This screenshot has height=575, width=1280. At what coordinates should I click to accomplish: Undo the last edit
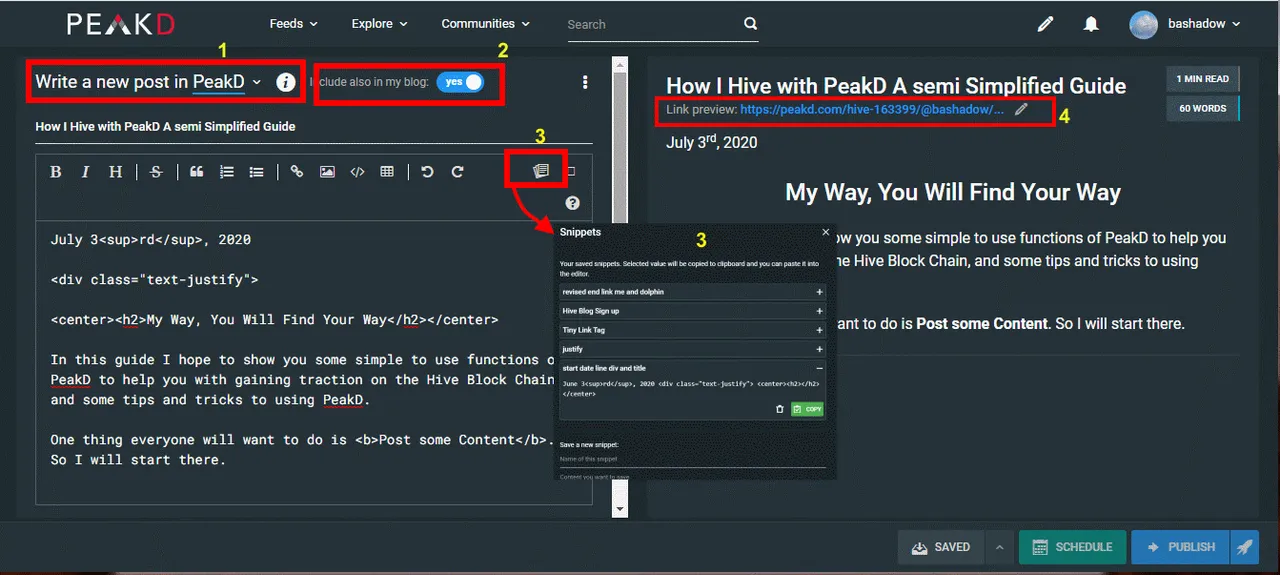(x=427, y=172)
